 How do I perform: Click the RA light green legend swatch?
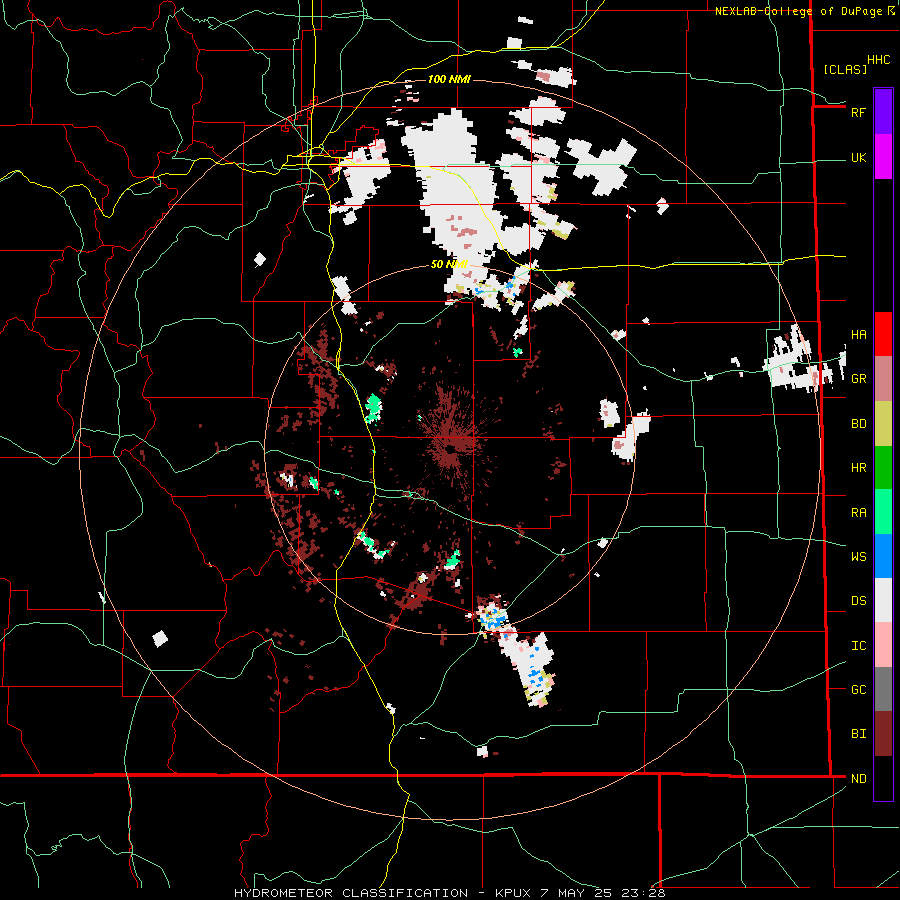tap(883, 512)
